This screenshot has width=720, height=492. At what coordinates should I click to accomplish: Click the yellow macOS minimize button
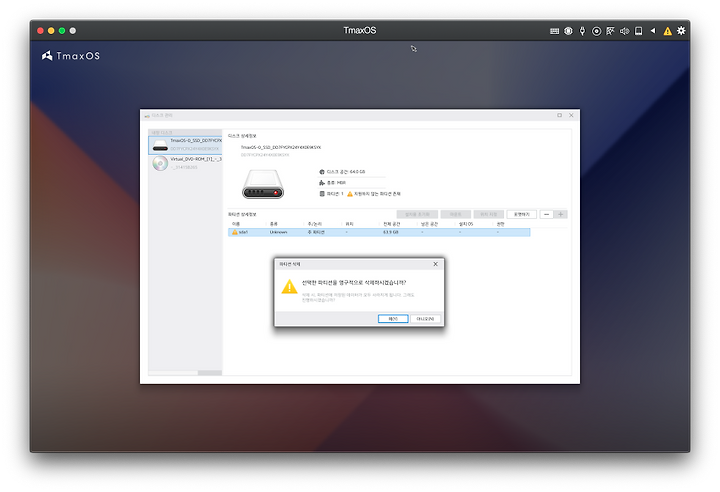[51, 31]
